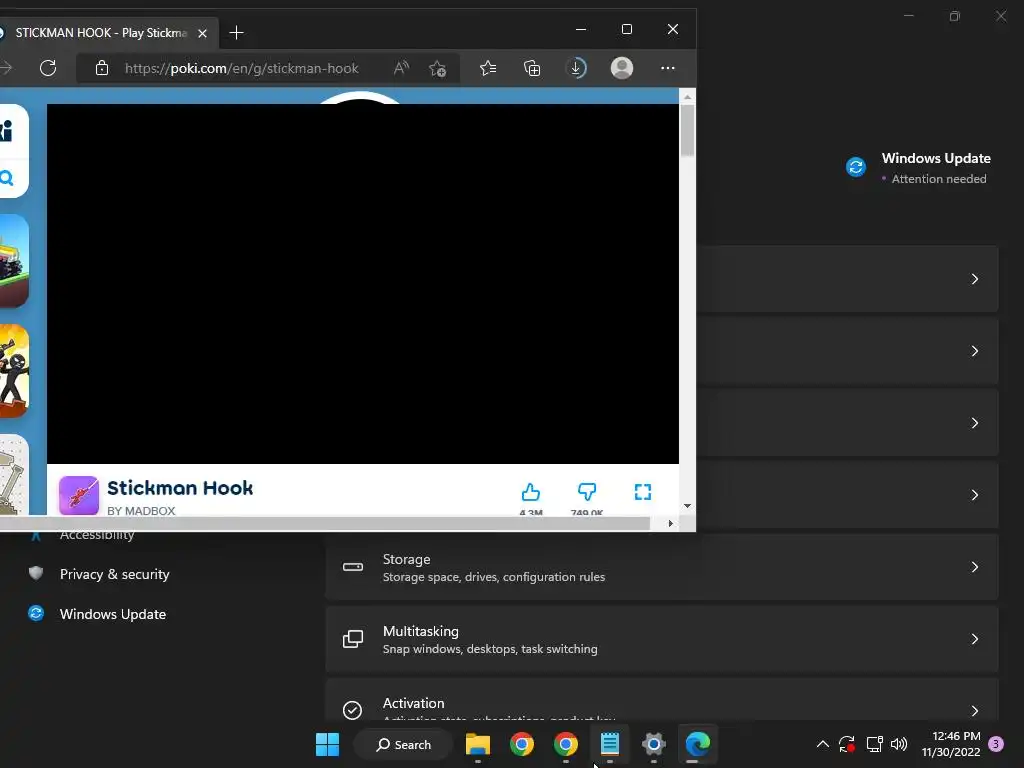The image size is (1024, 768).
Task: Close the STICKMAN HOOK tab
Action: 202,33
